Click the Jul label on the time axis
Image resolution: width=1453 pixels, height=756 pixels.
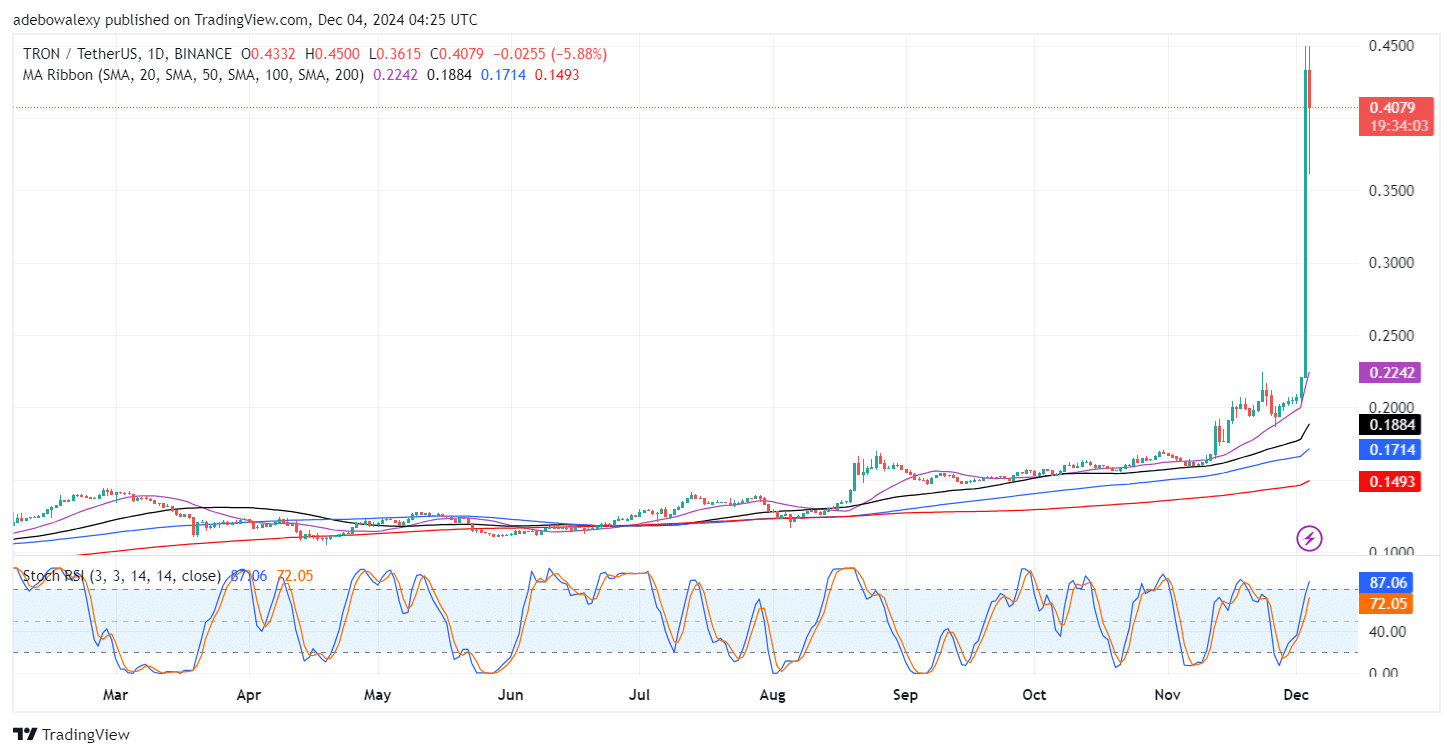click(640, 694)
